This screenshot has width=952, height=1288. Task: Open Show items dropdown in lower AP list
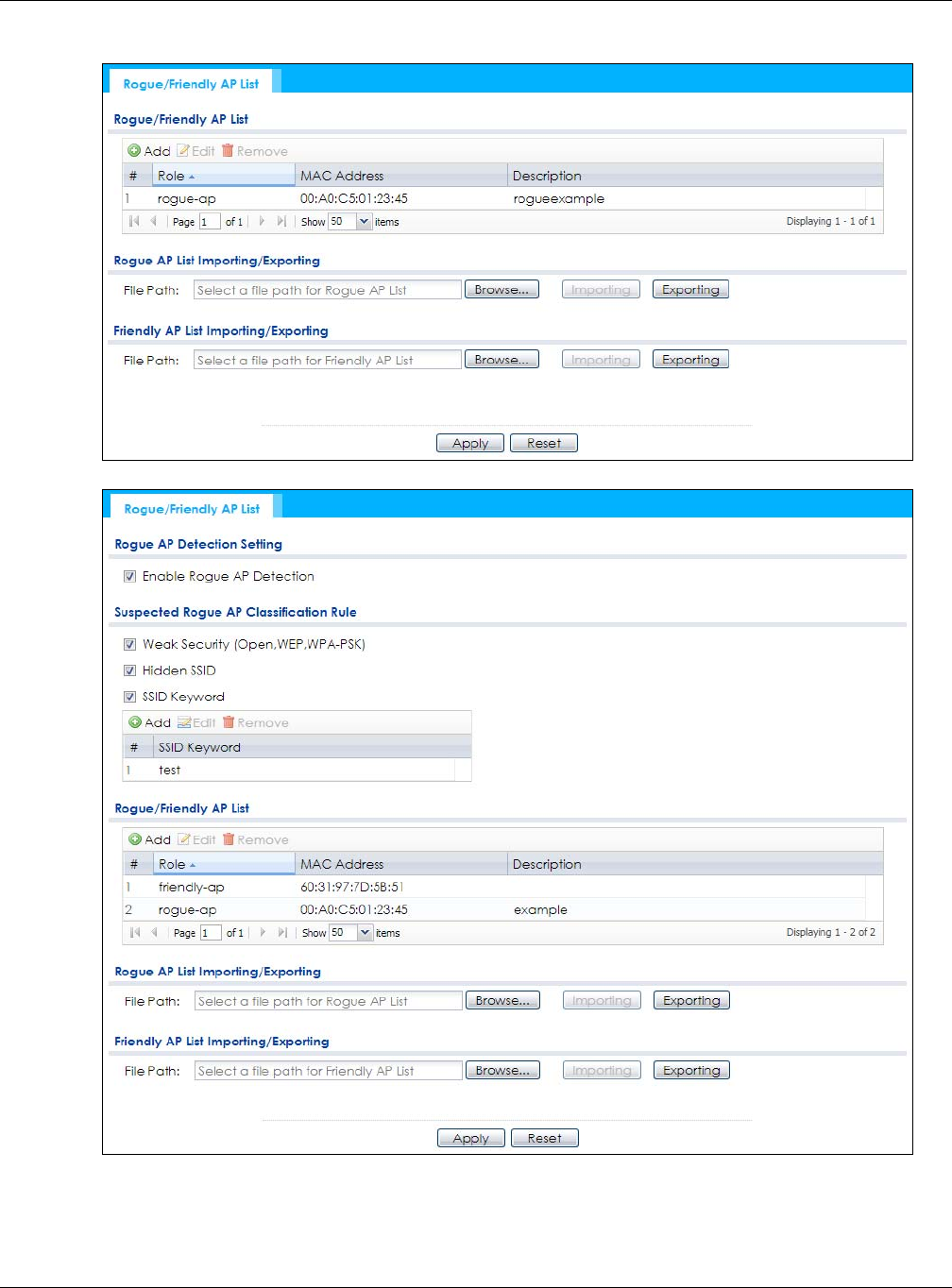(x=365, y=932)
